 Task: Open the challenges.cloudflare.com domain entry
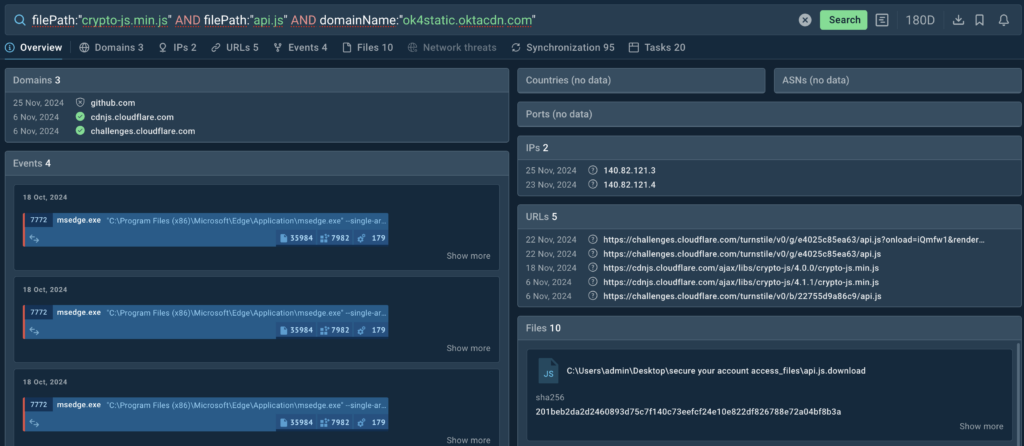(x=142, y=131)
